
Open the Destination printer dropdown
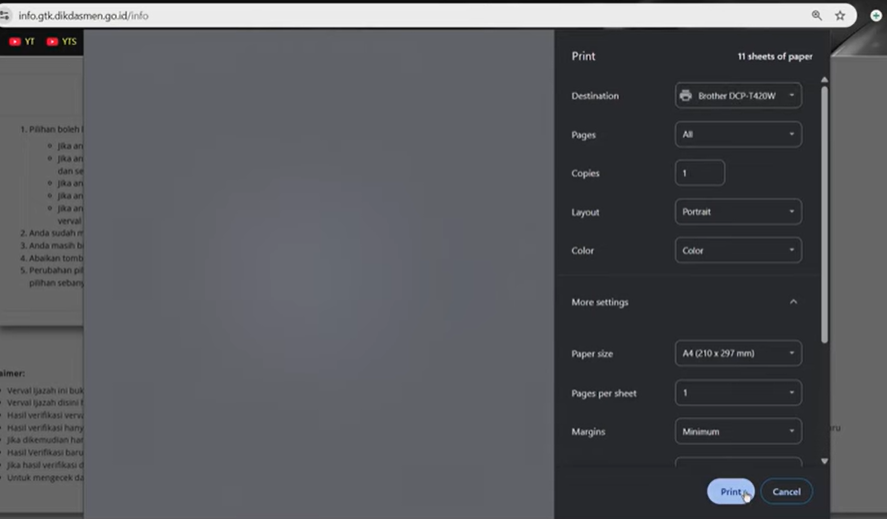[x=738, y=96]
